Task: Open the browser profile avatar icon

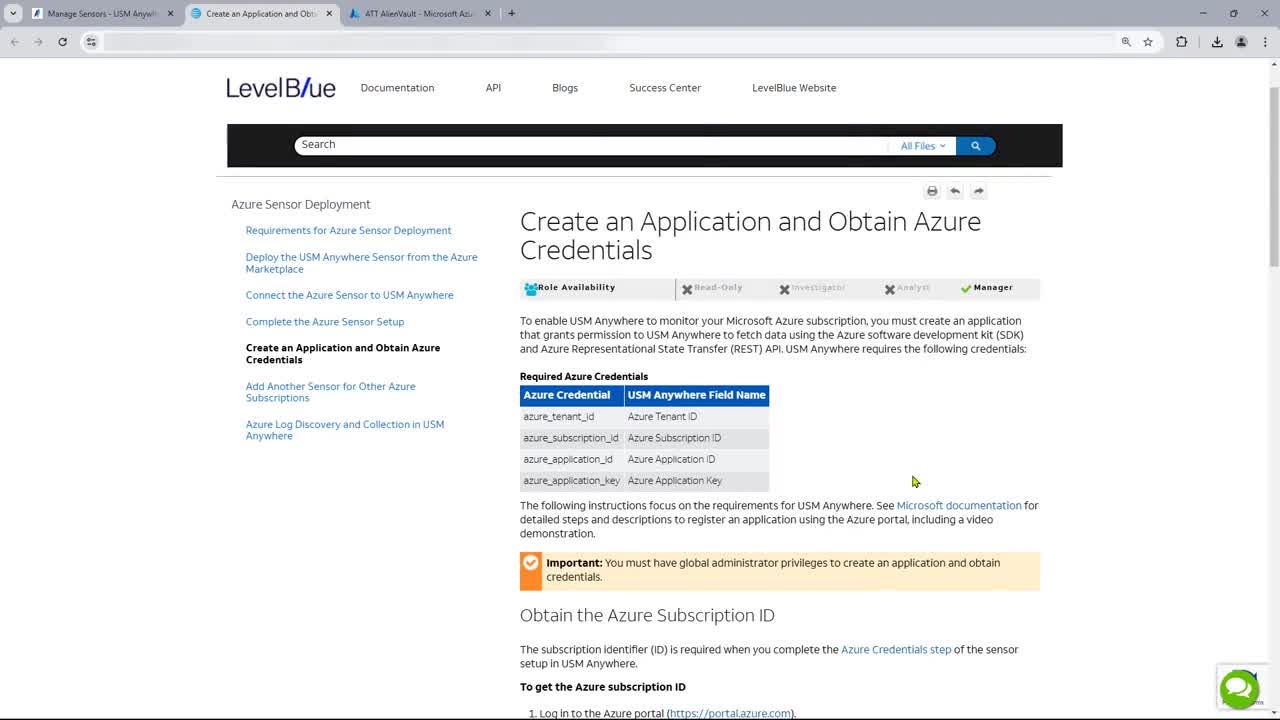Action: 1241,42
